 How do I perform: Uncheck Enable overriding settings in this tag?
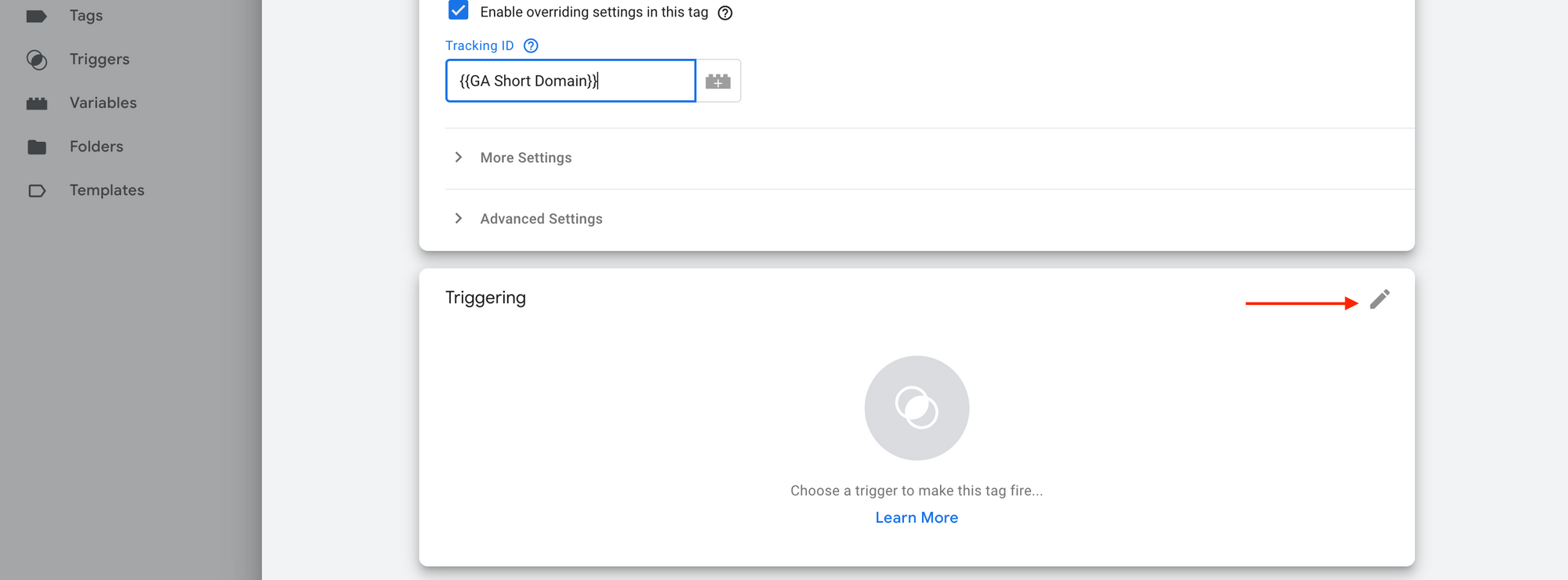459,11
